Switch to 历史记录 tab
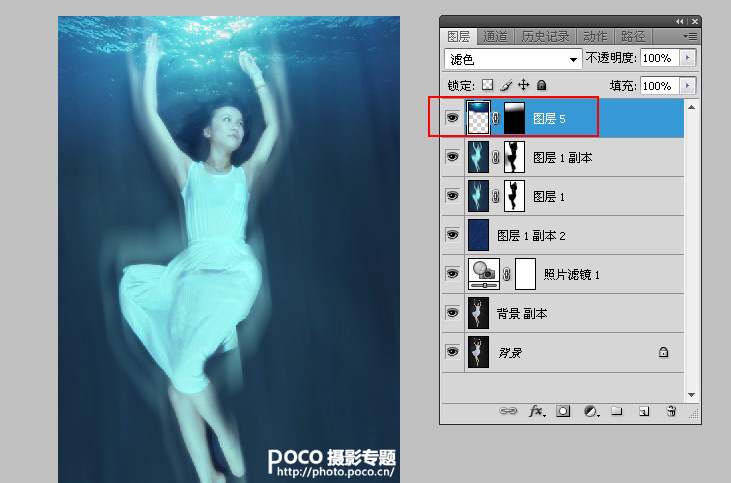This screenshot has height=483, width=731. click(x=545, y=36)
